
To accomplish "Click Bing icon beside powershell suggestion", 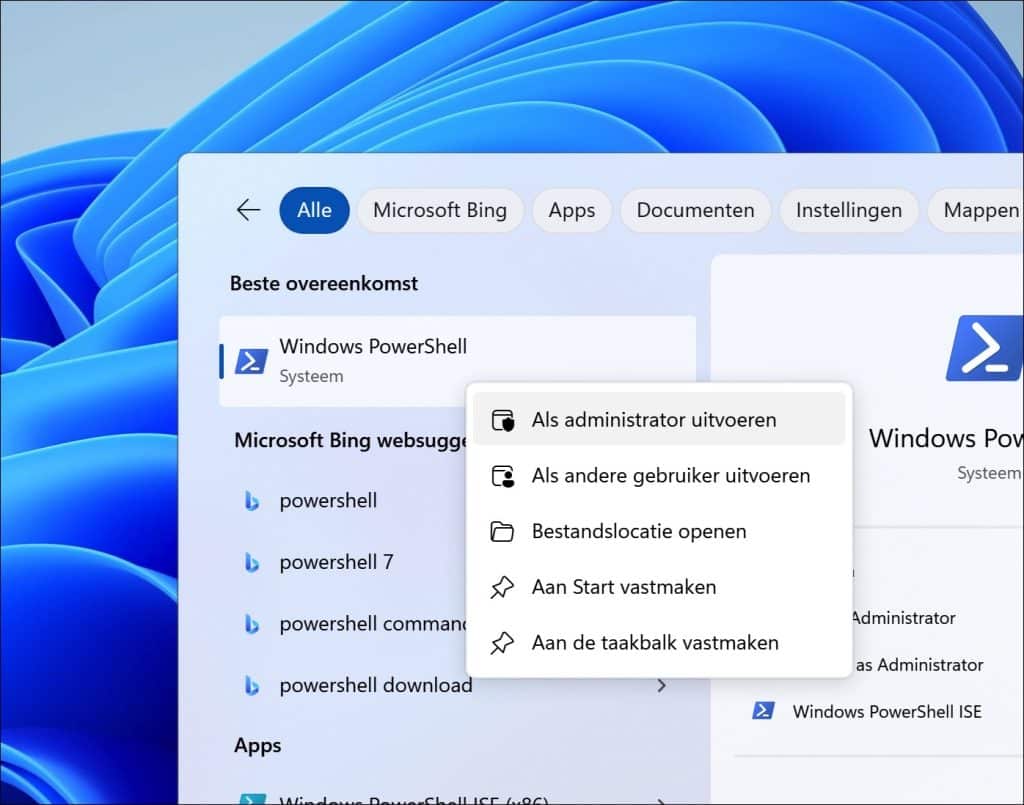I will tap(251, 501).
